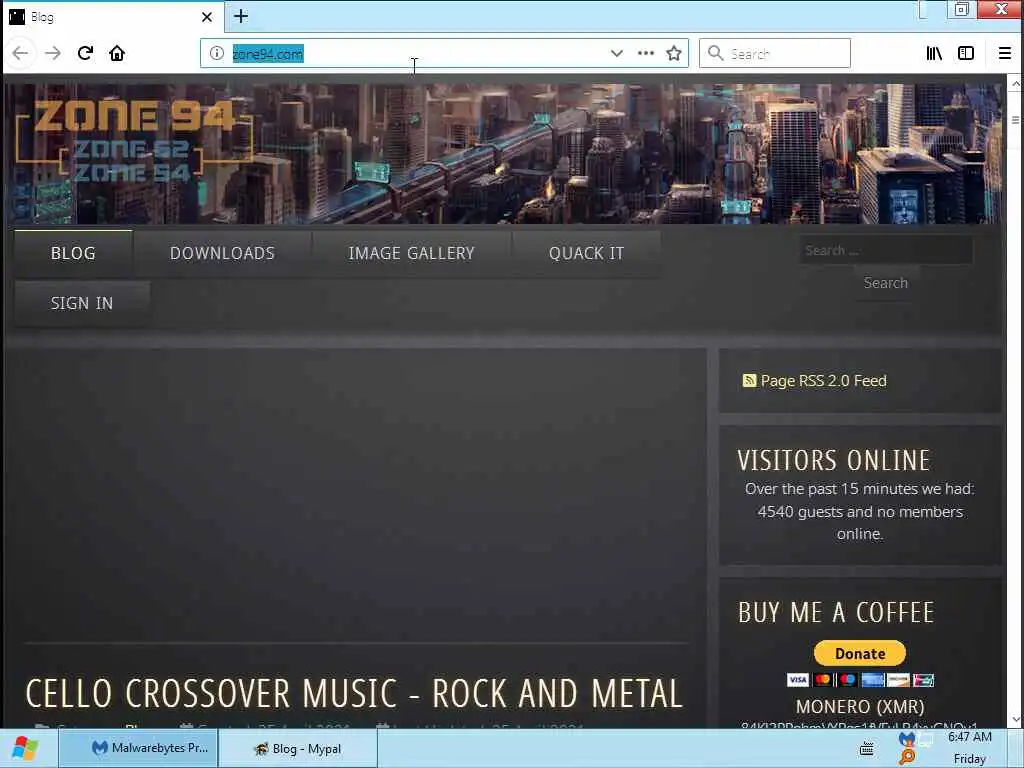View site information icon in address bar
The image size is (1024, 768).
coord(217,54)
